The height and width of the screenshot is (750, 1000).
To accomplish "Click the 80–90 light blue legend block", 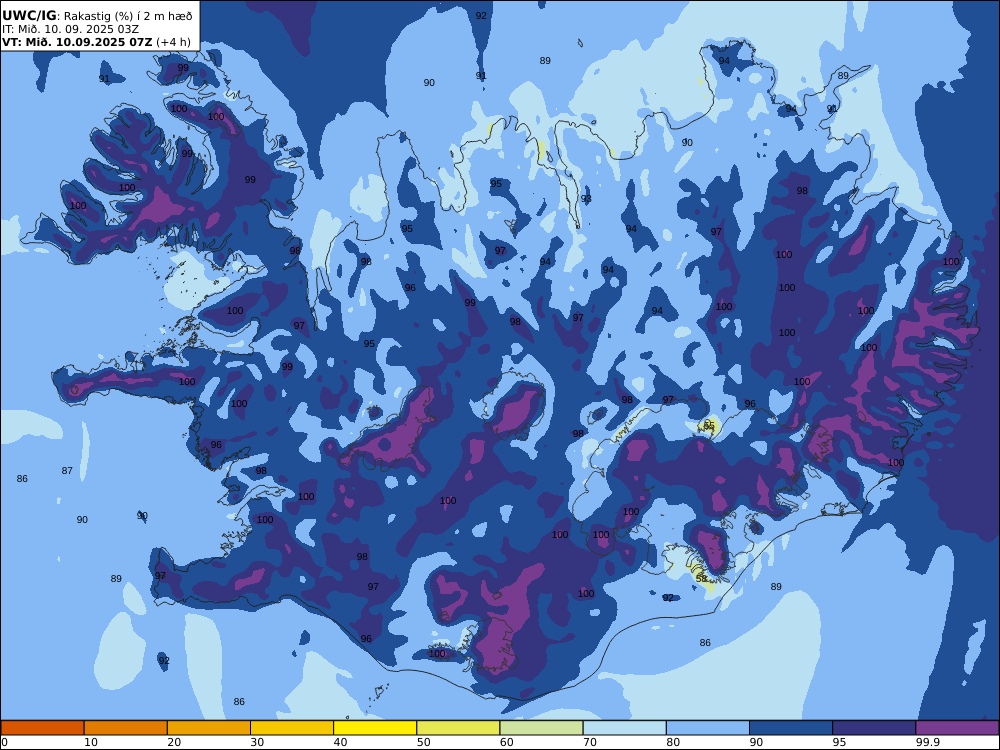I will point(708,728).
